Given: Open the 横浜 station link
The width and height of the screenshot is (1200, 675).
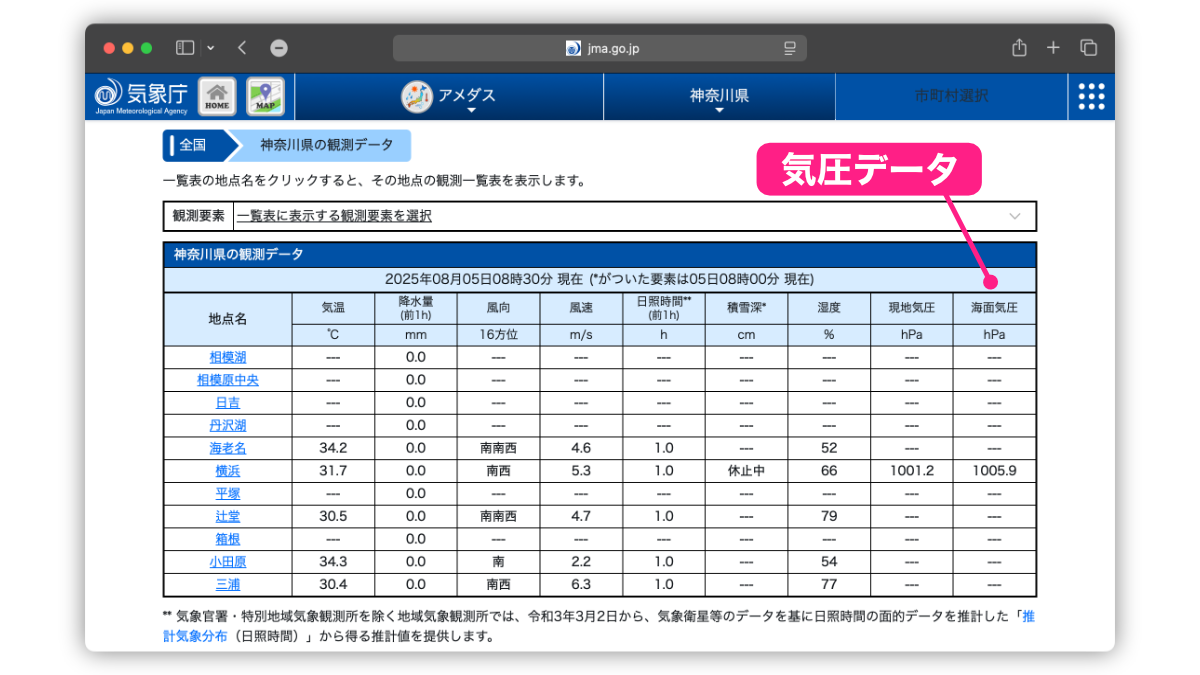Looking at the screenshot, I should point(228,471).
